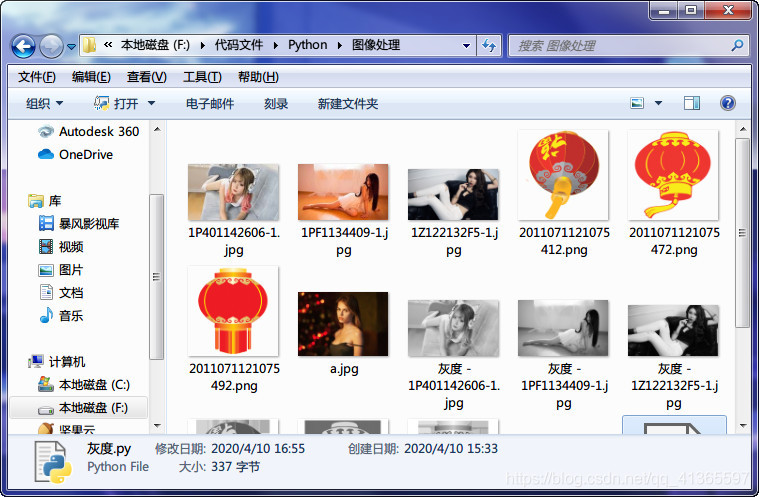
Task: Go back with the Back arrow button
Action: [x=23, y=46]
